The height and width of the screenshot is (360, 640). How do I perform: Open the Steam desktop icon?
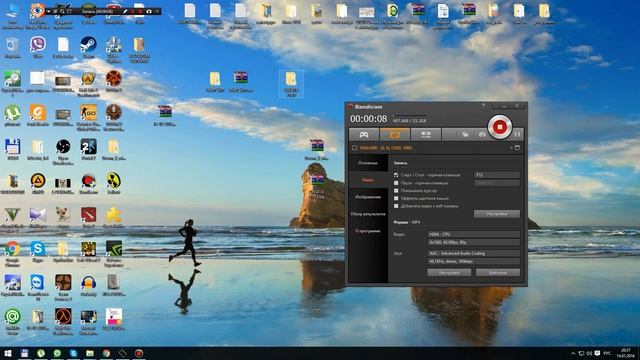(x=88, y=44)
